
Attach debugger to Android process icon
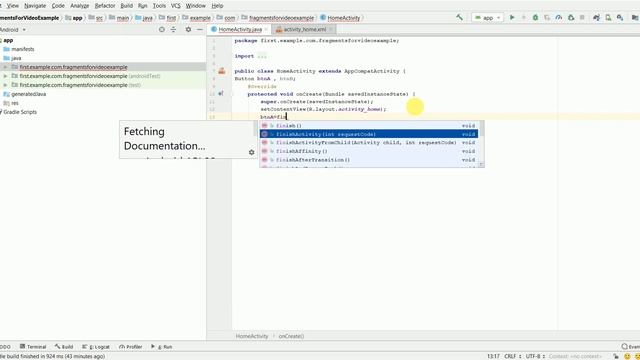[x=571, y=18]
